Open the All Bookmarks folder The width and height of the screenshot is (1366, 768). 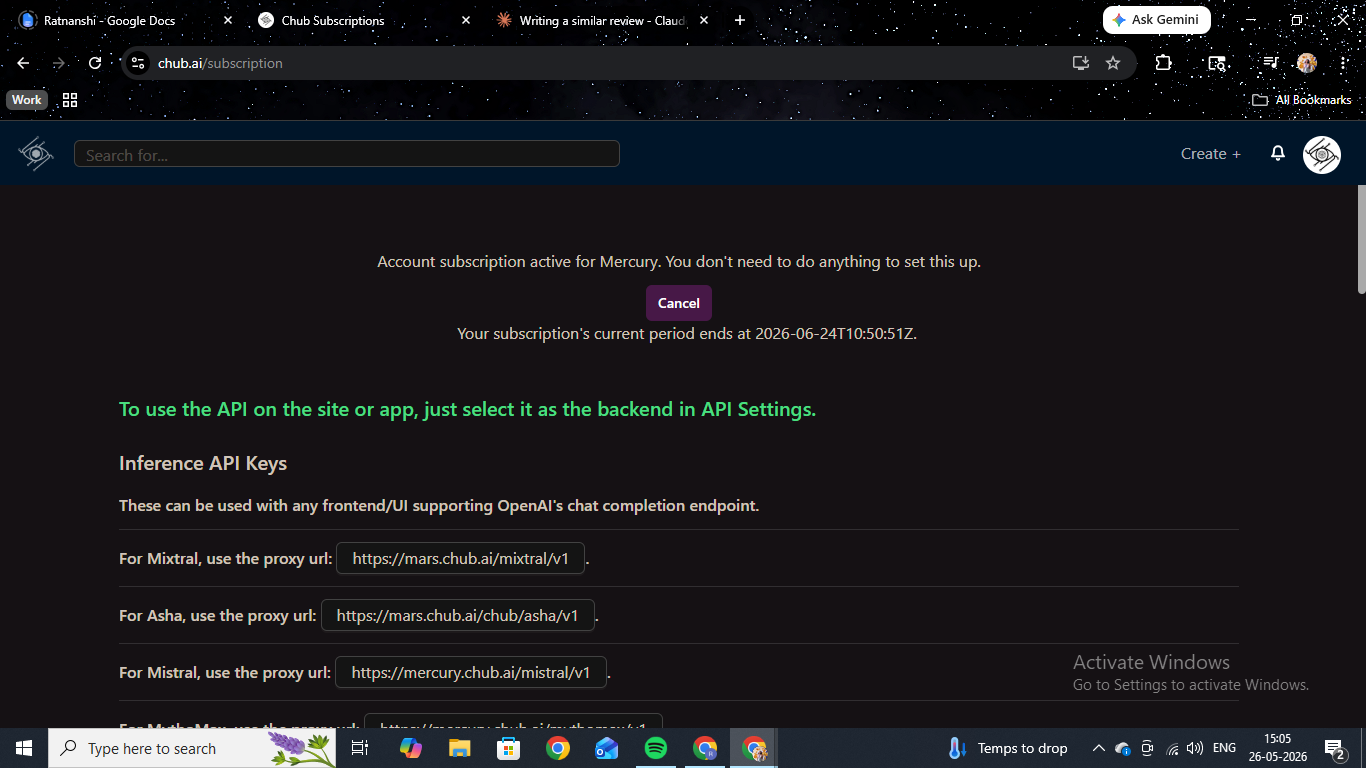coord(1302,100)
